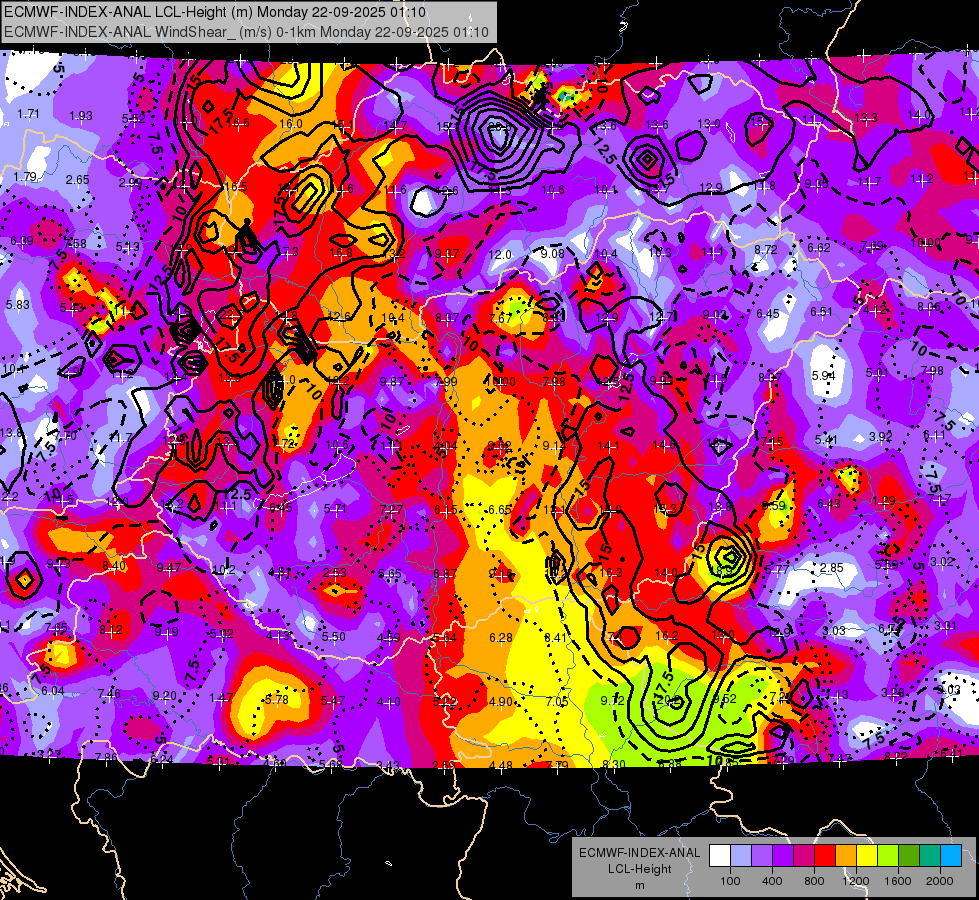Click the ECMWF-INDEX-ANAL label in the legend

(x=639, y=853)
